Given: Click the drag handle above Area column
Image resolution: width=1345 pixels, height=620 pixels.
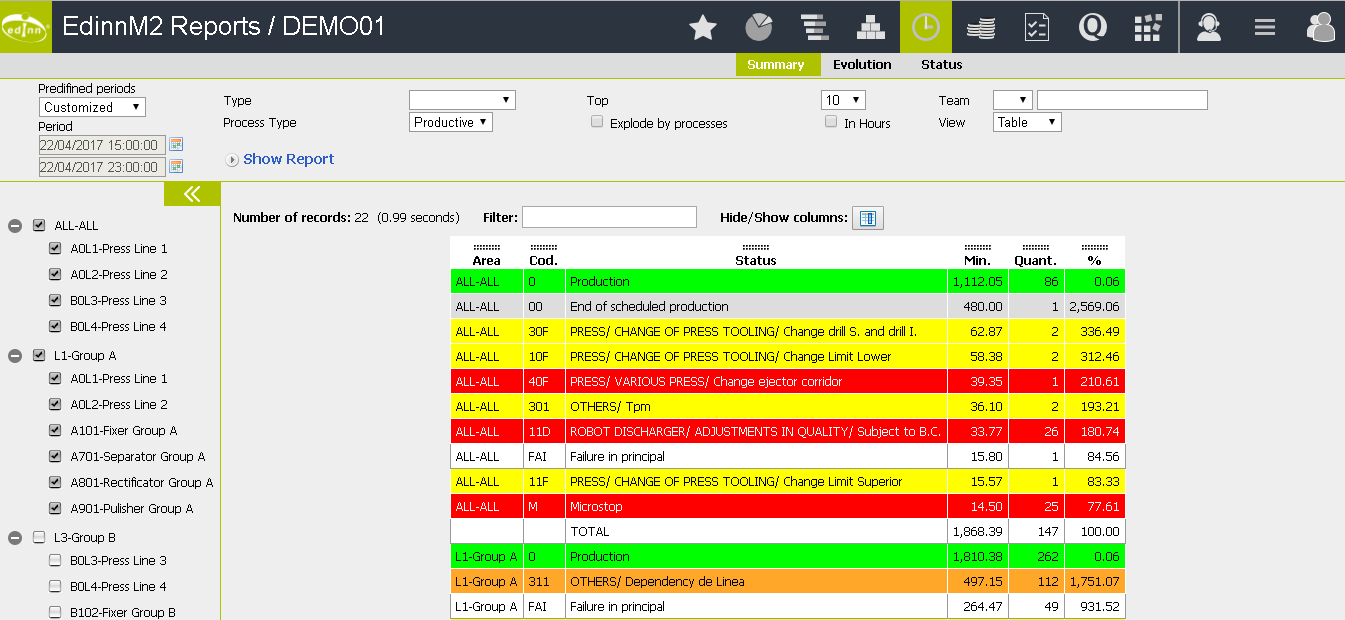Looking at the screenshot, I should tap(486, 247).
